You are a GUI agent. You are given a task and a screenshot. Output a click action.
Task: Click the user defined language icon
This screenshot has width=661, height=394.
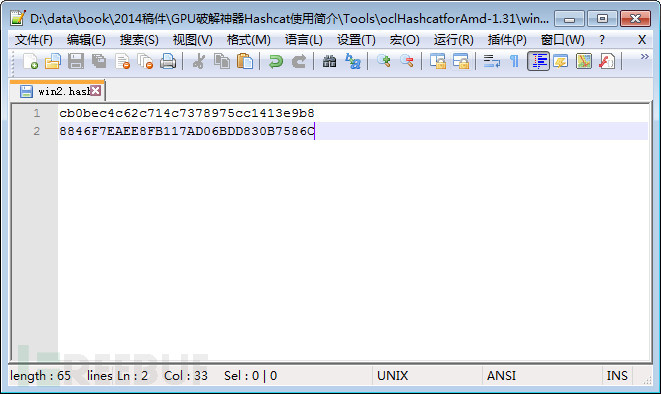561,62
